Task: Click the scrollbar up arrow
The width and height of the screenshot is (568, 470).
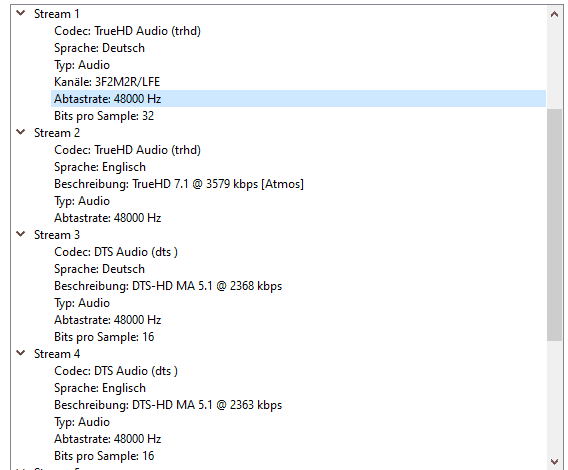Action: tap(554, 14)
